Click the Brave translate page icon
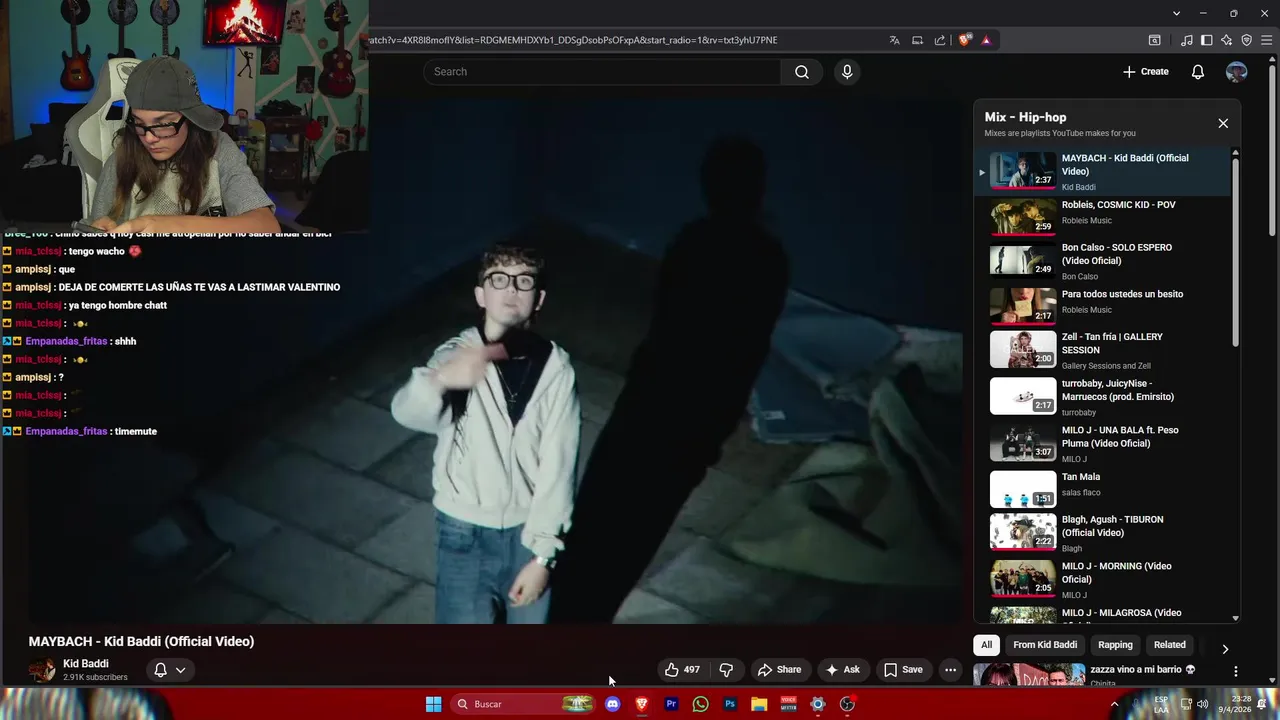Viewport: 1280px width, 720px height. pyautogui.click(x=894, y=40)
